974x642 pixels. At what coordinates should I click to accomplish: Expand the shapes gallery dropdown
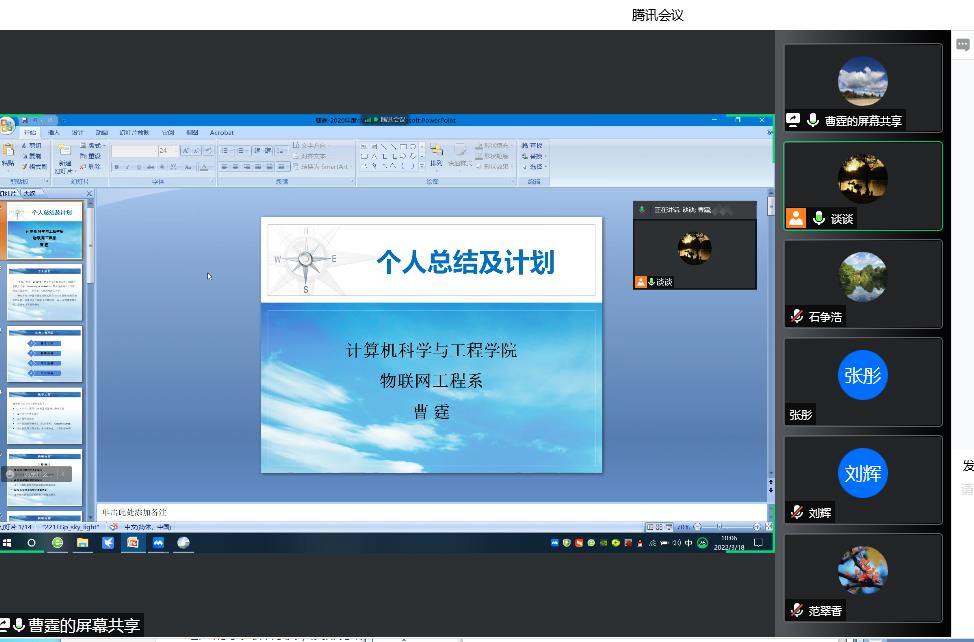422,166
